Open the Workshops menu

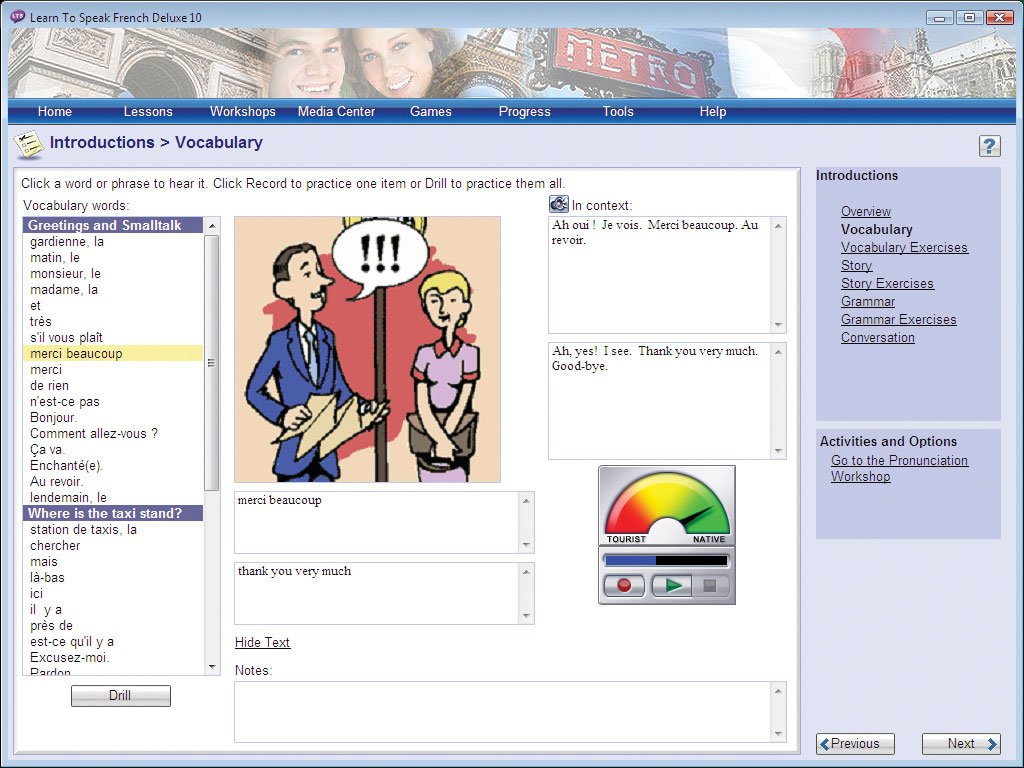[242, 111]
